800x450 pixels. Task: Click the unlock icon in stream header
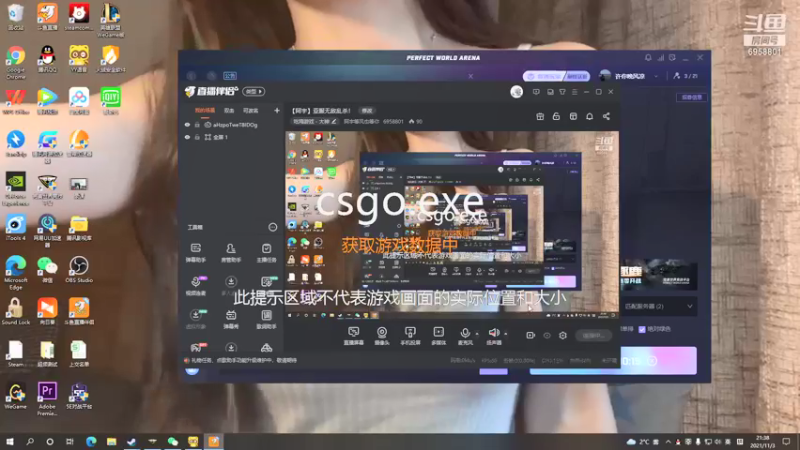pos(556,116)
